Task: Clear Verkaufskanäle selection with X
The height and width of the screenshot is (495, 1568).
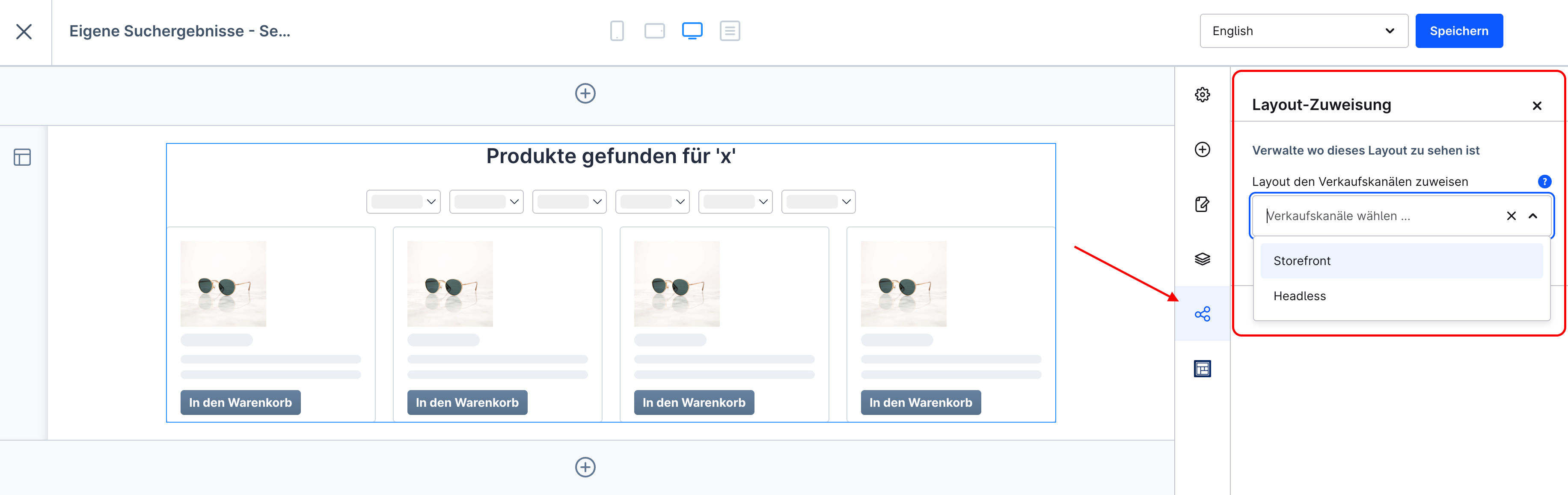Action: tap(1511, 216)
